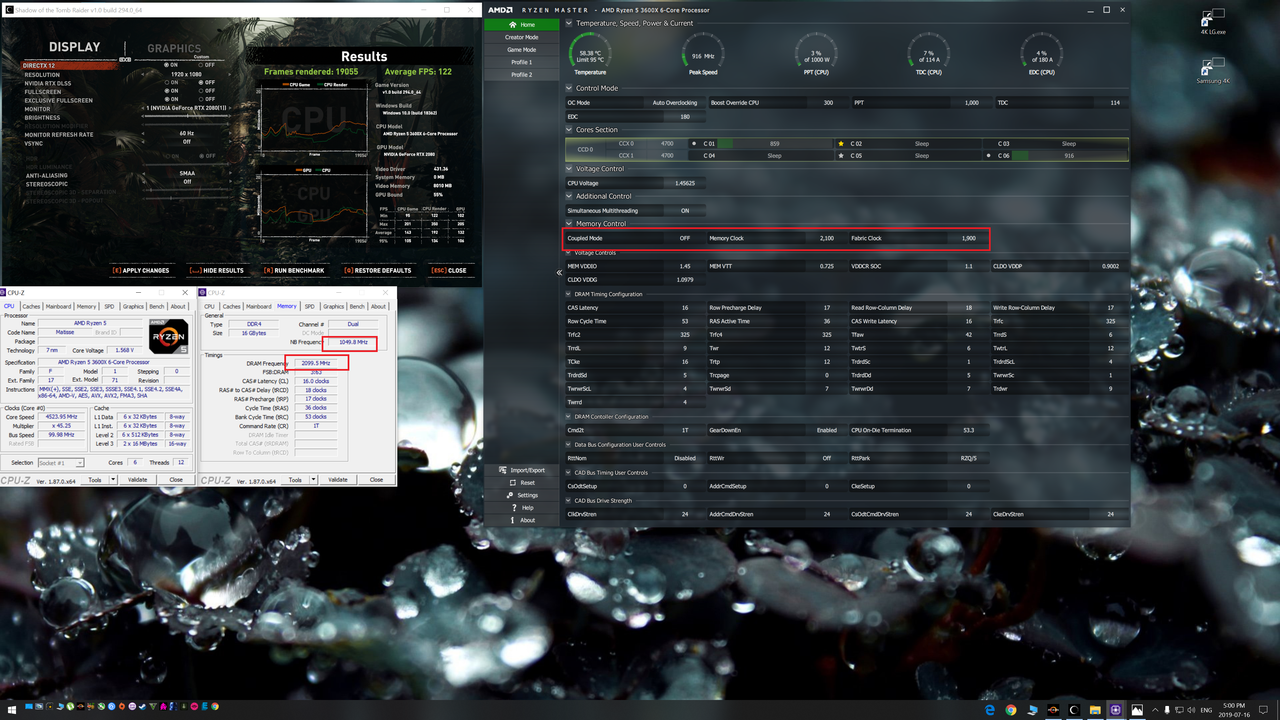Switch to Caches tab in CPU-Z CPU window
1280x720 pixels.
tap(32, 307)
